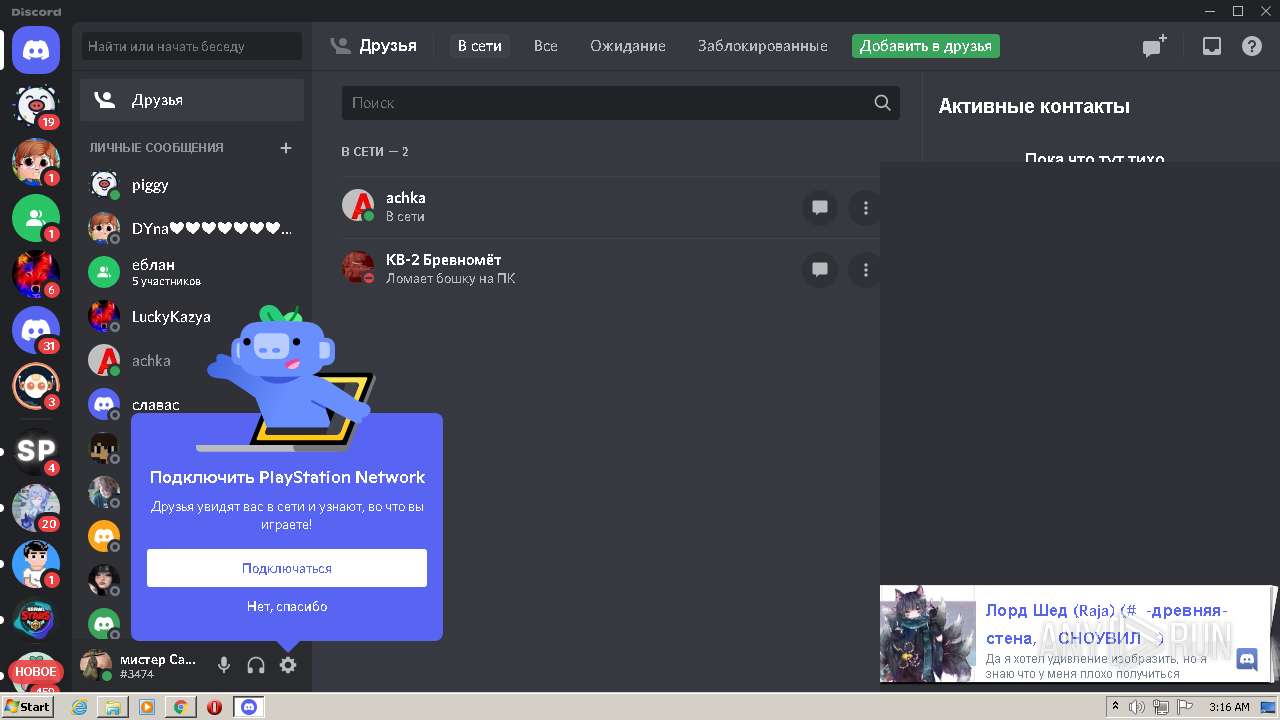Open Opera from the taskbar

(x=214, y=707)
